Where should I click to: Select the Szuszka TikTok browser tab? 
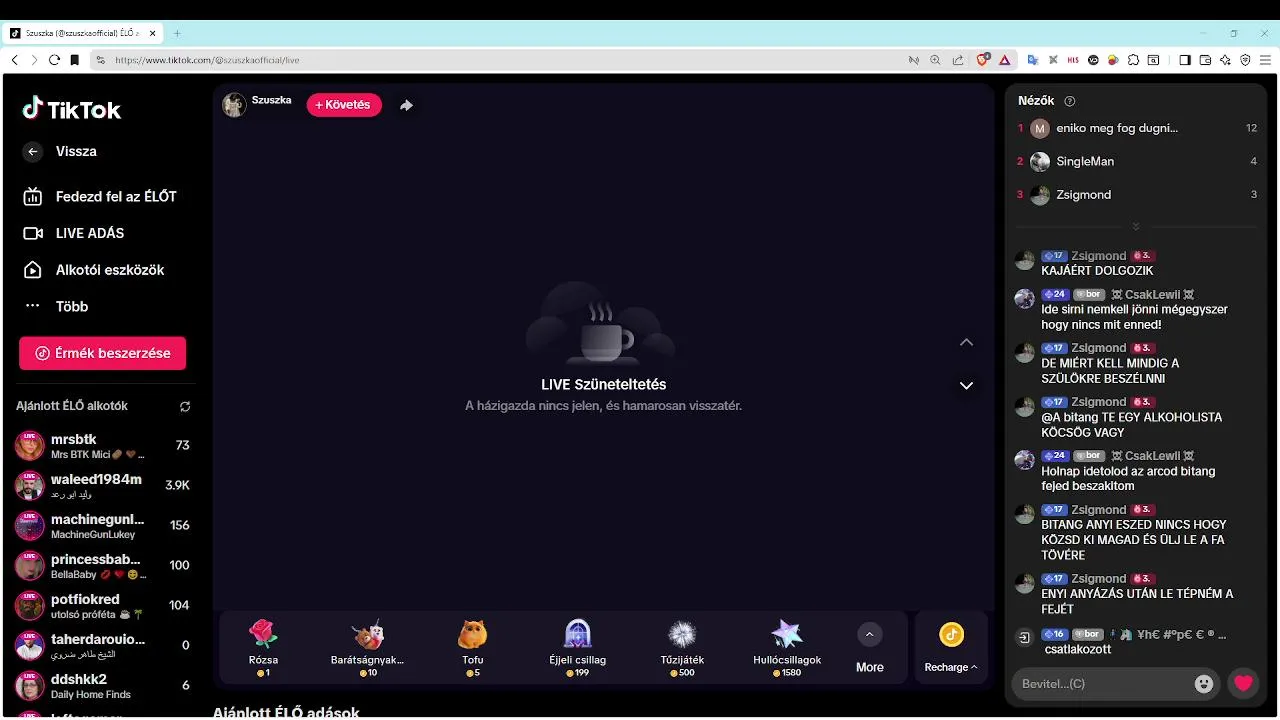(x=84, y=33)
